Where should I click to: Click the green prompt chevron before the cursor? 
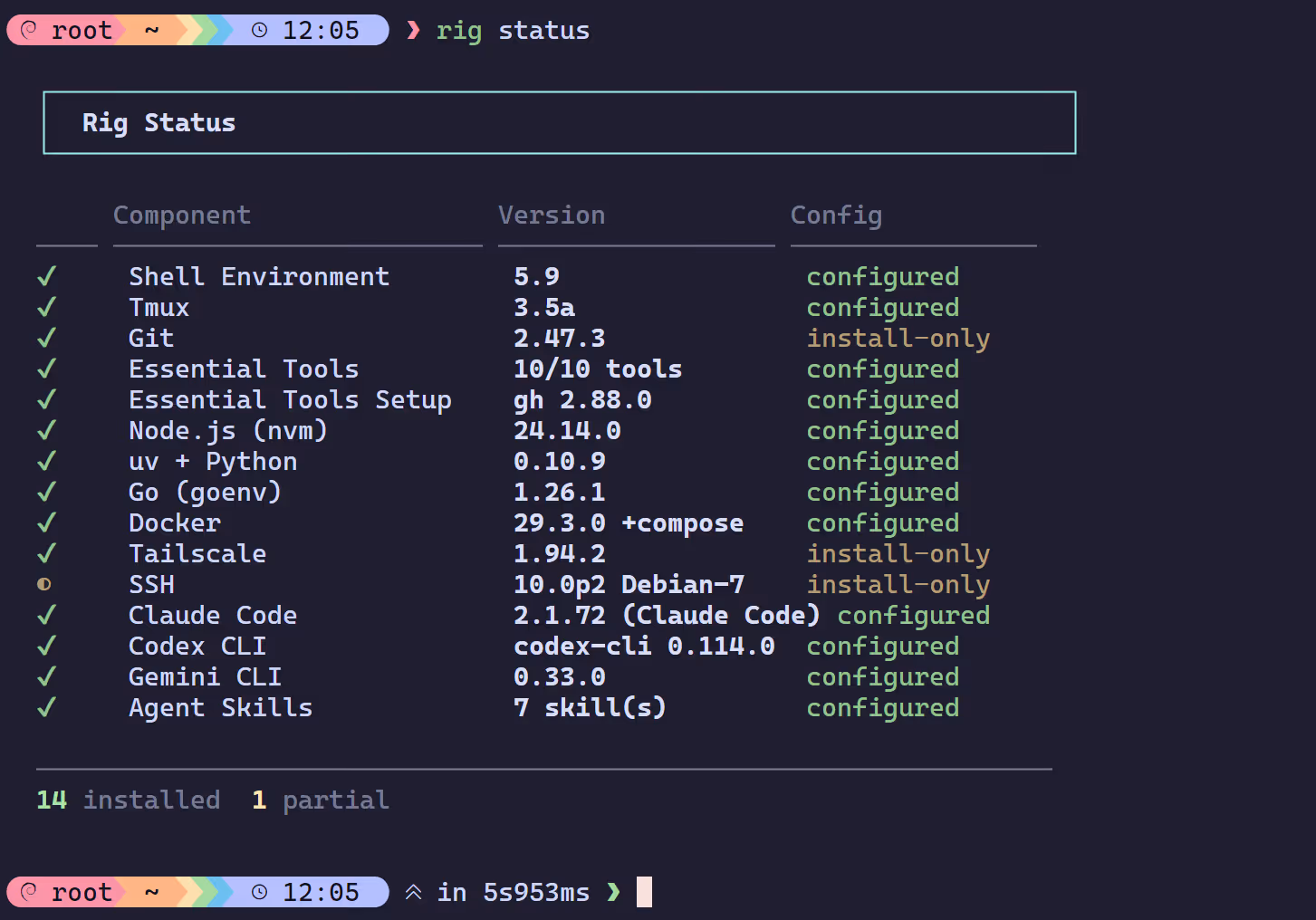[614, 892]
